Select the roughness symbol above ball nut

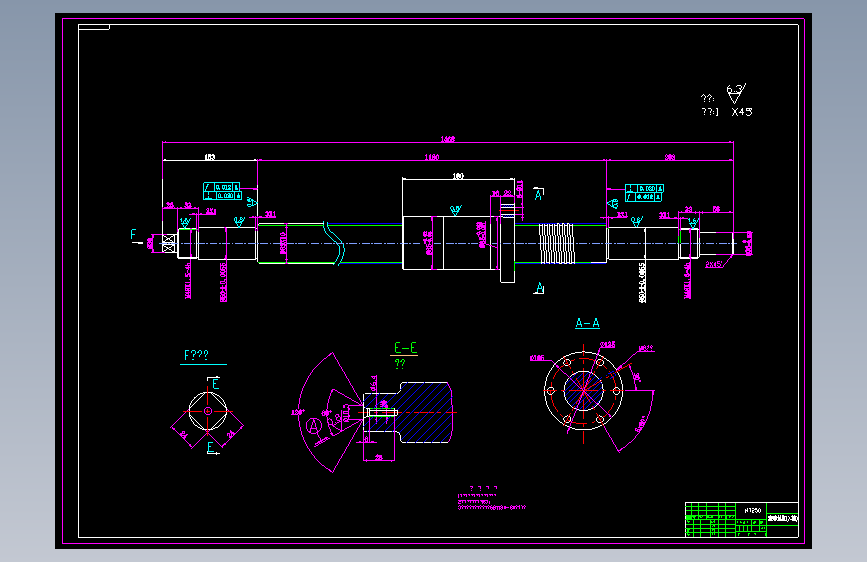click(456, 210)
